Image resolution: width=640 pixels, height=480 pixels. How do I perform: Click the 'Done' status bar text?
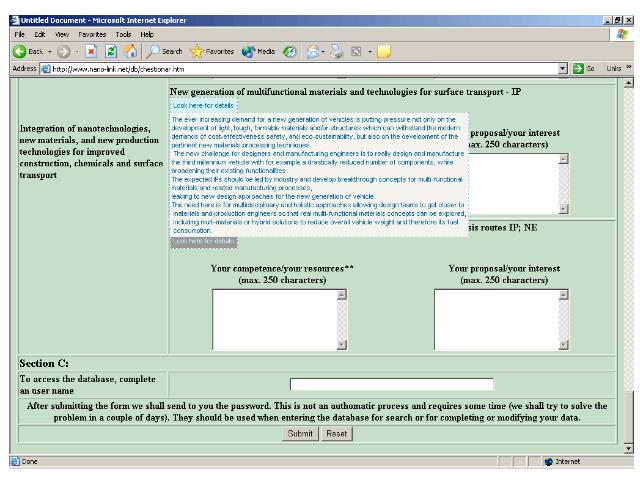click(29, 462)
